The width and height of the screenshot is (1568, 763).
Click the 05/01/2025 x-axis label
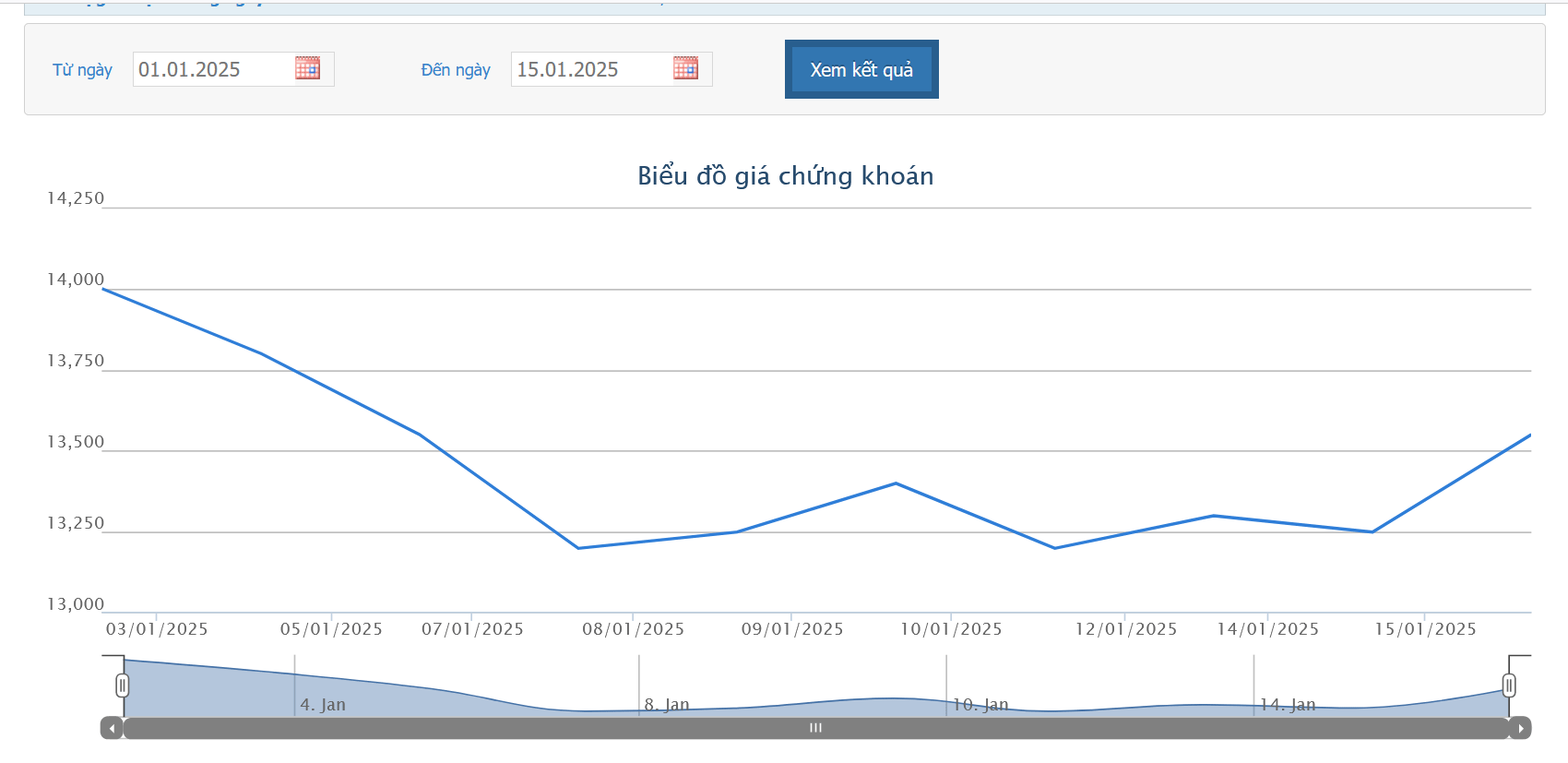331,629
